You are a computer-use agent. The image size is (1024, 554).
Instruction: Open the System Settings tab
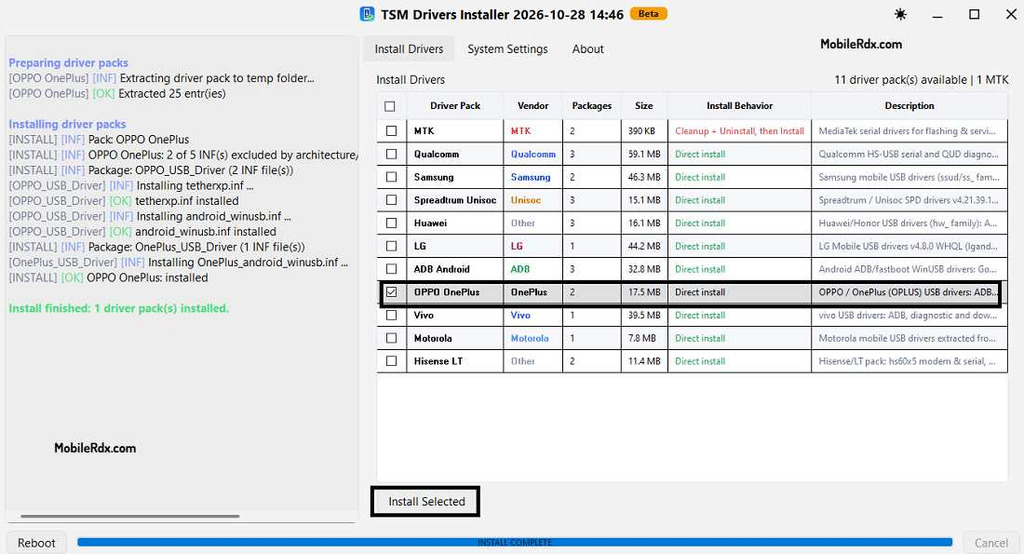point(507,49)
